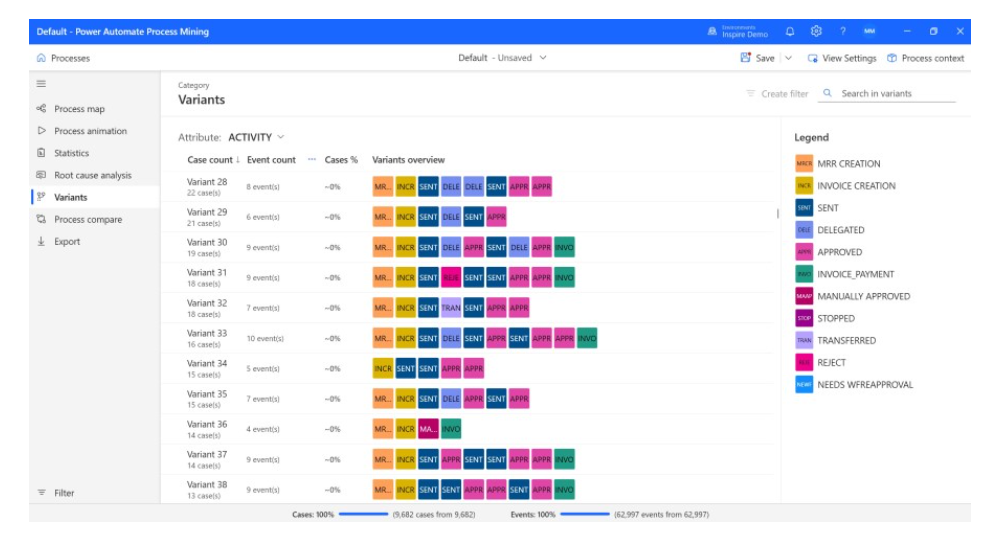Viewport: 988px width, 534px height.
Task: Click the Process context icon
Action: 892,58
